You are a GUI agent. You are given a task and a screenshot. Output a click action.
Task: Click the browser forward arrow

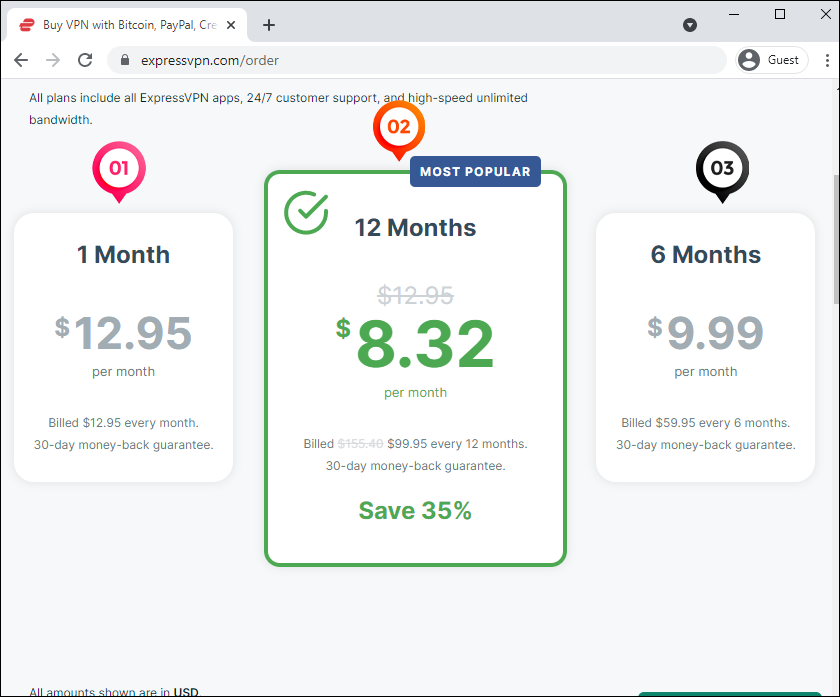[52, 60]
